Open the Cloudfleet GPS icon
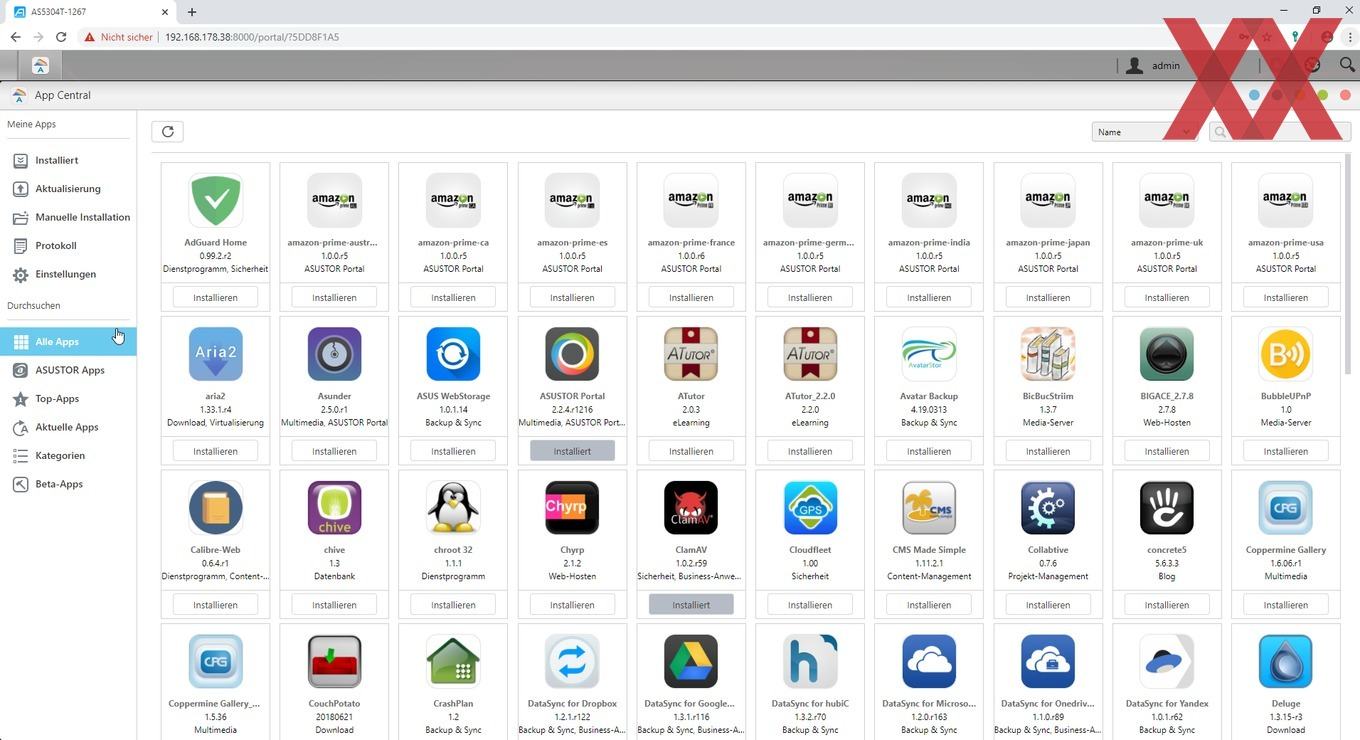Viewport: 1360px width, 740px height. click(810, 508)
